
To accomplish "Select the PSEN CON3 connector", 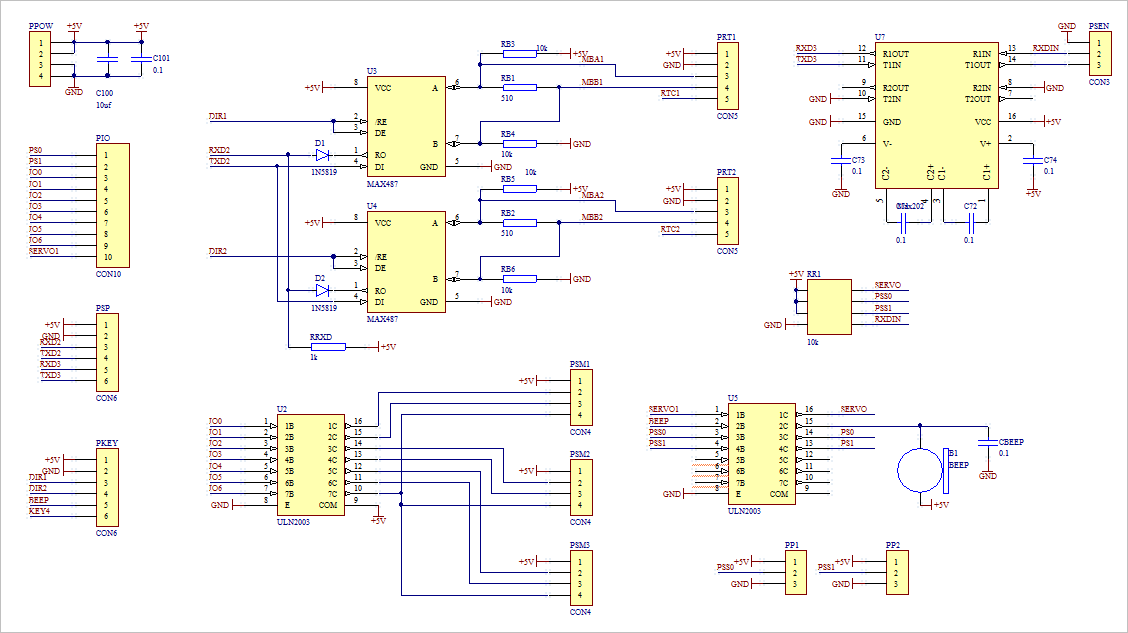I will pyautogui.click(x=1099, y=54).
